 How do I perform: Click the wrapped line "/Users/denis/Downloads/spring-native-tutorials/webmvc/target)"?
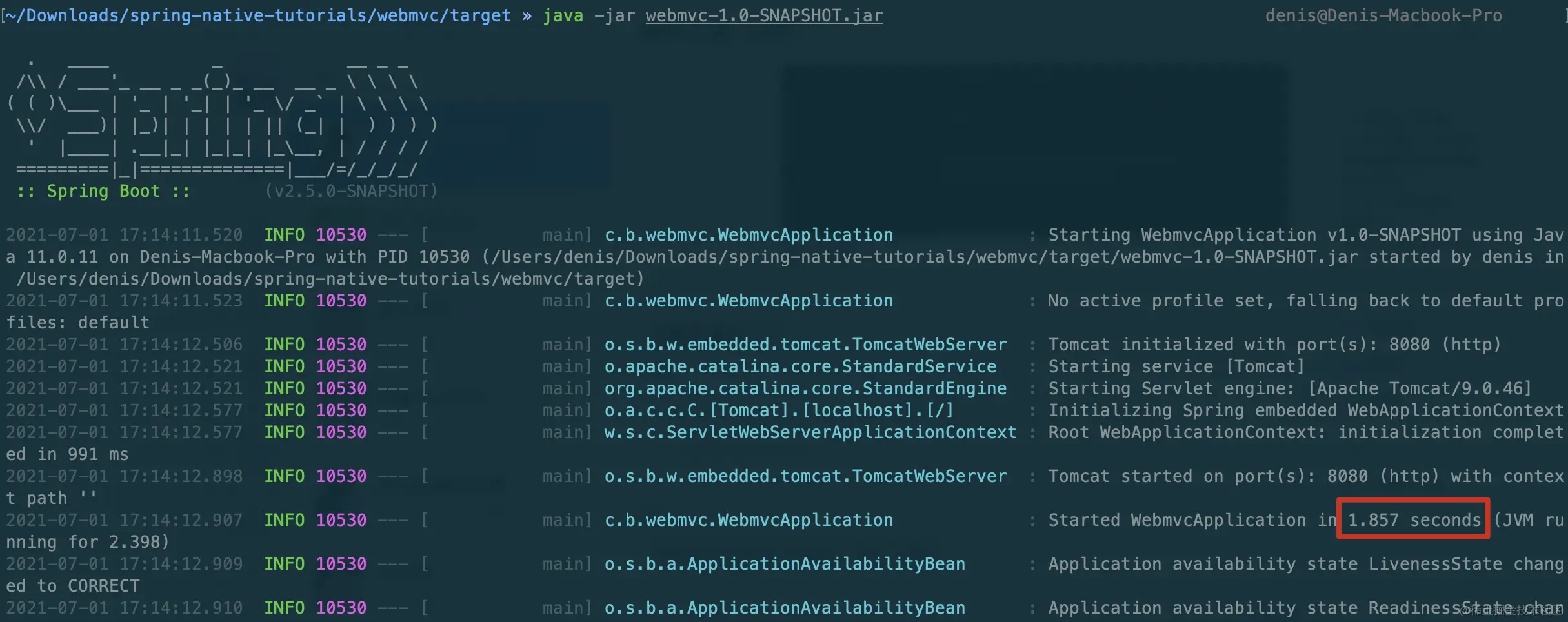click(x=330, y=279)
